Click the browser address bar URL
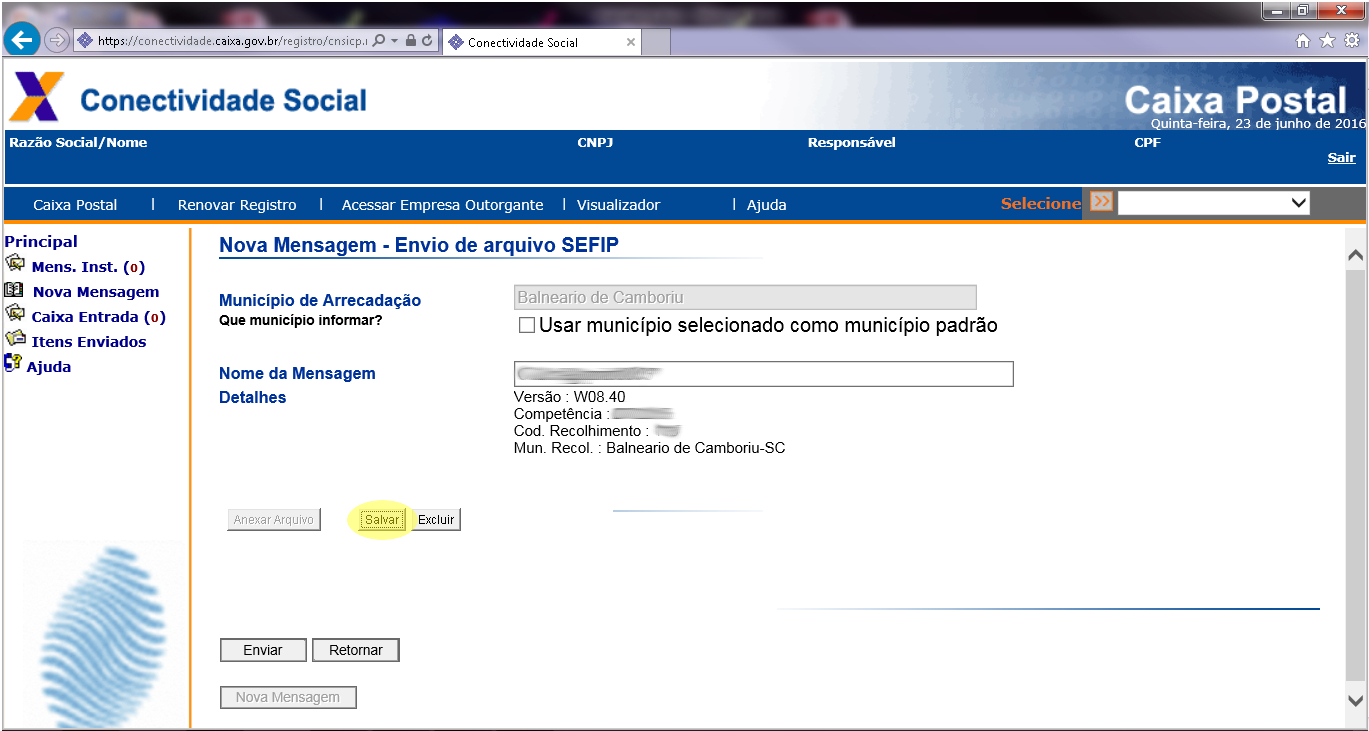This screenshot has width=1369, height=731. tap(232, 41)
